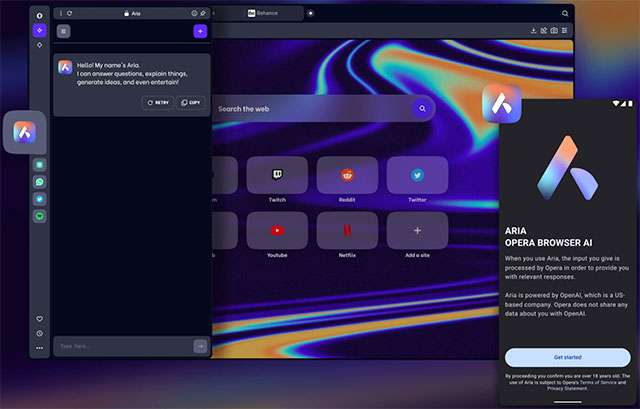Start a new Aria chat with plus button
Screen dimensions: 640x409
pos(200,31)
